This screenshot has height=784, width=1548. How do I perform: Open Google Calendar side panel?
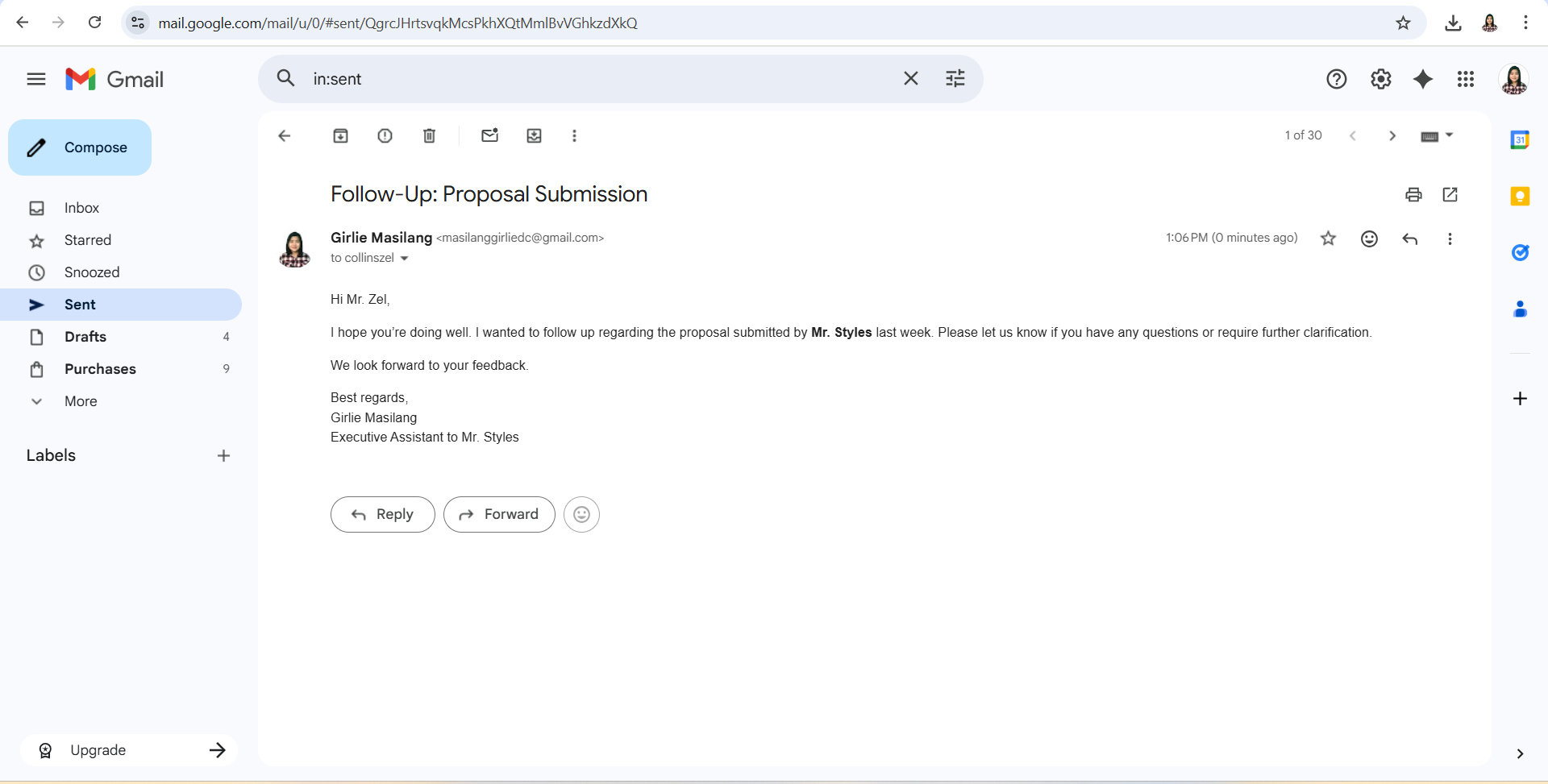(x=1520, y=140)
